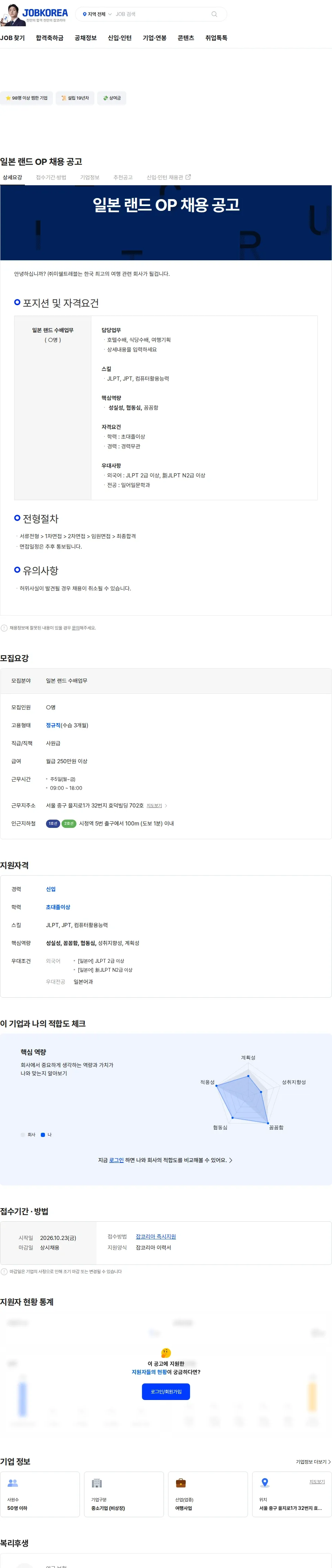
Task: Open the 취업톡톡 menu
Action: [216, 38]
